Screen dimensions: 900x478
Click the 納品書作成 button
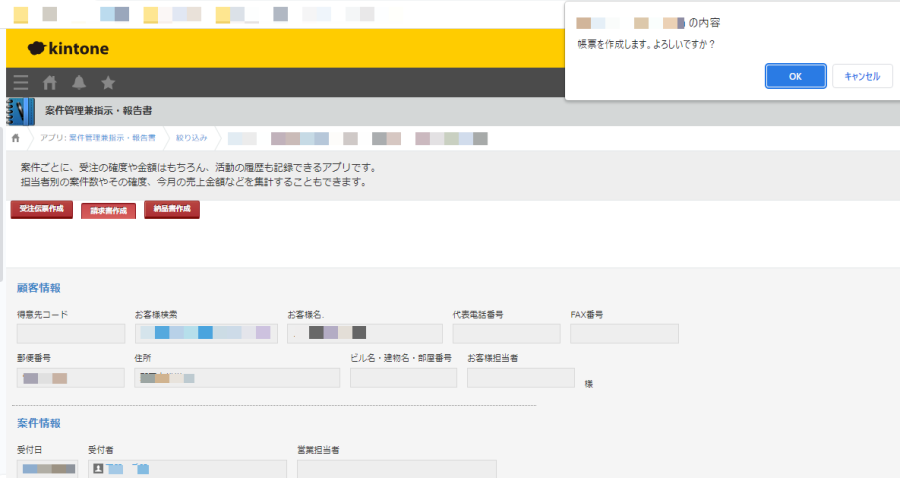(172, 209)
